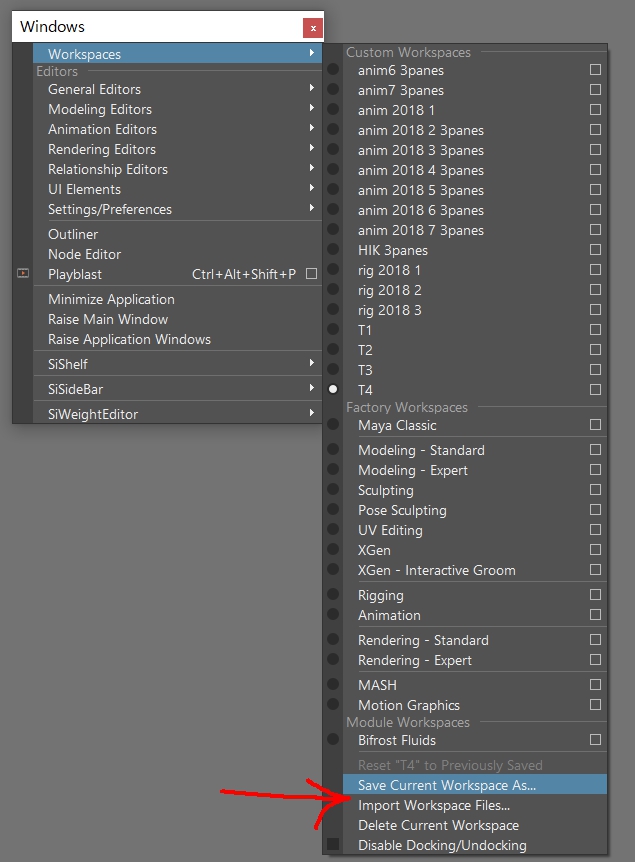Switch to anim 2018 1 workspace

click(x=396, y=110)
